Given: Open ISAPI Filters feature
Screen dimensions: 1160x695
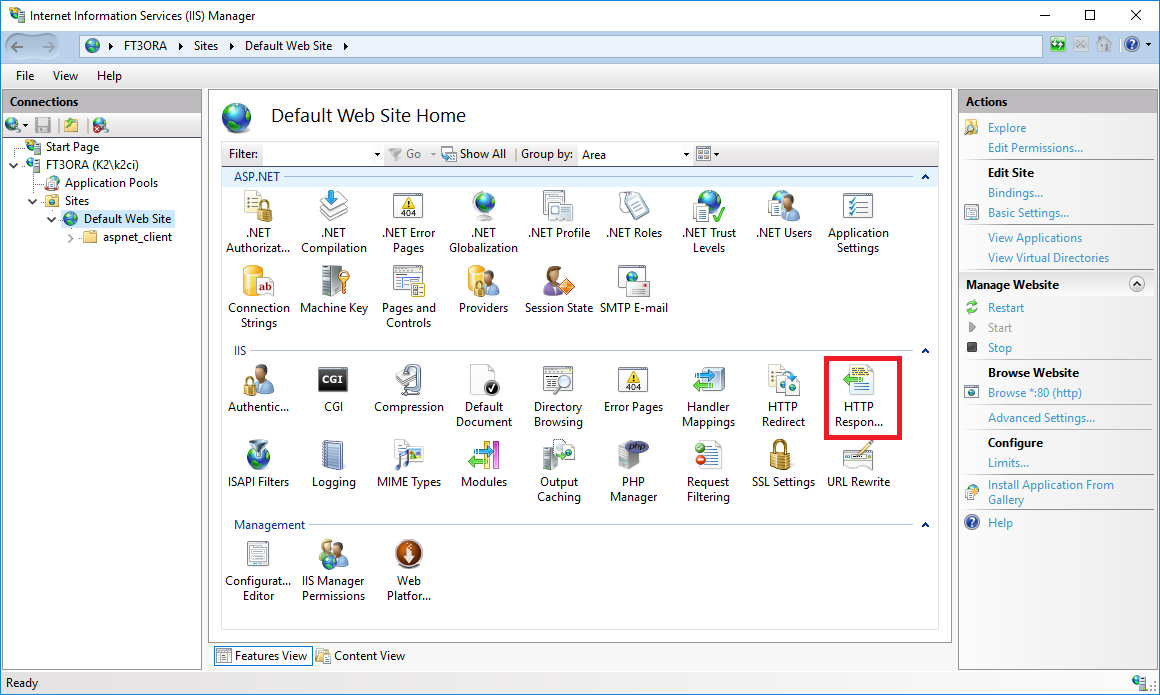Looking at the screenshot, I should tap(258, 464).
